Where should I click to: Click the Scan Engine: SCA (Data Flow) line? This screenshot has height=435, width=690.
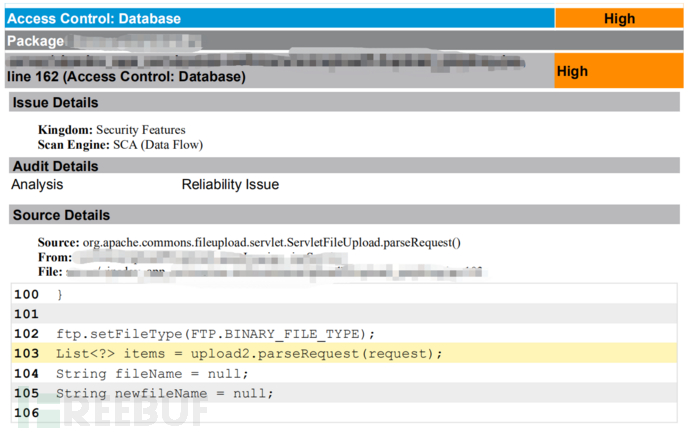pos(120,144)
